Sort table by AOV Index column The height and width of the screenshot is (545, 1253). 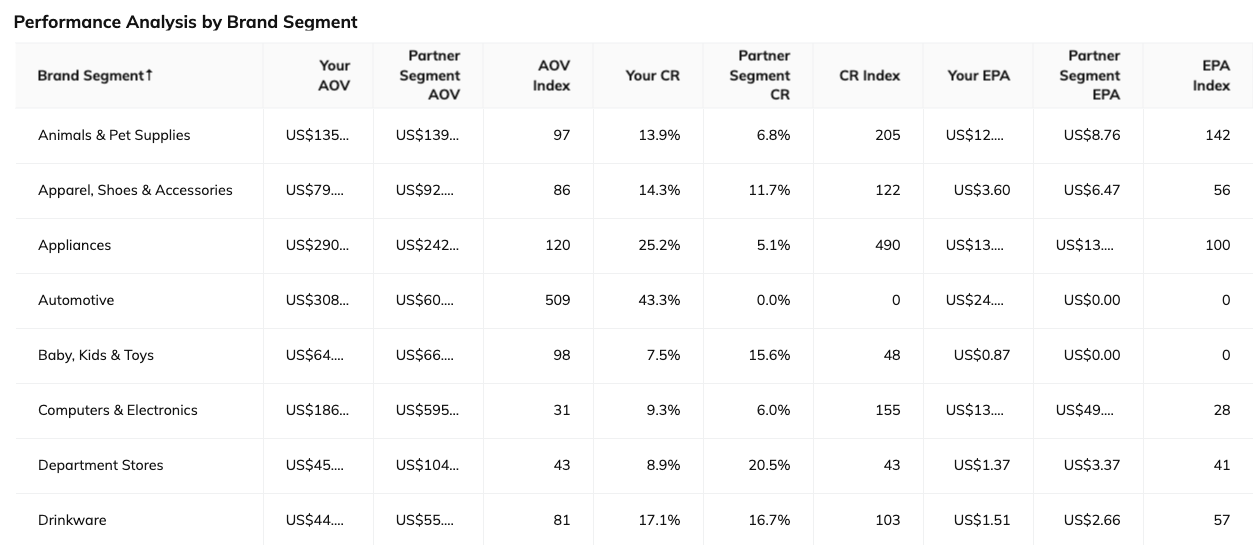[x=551, y=76]
